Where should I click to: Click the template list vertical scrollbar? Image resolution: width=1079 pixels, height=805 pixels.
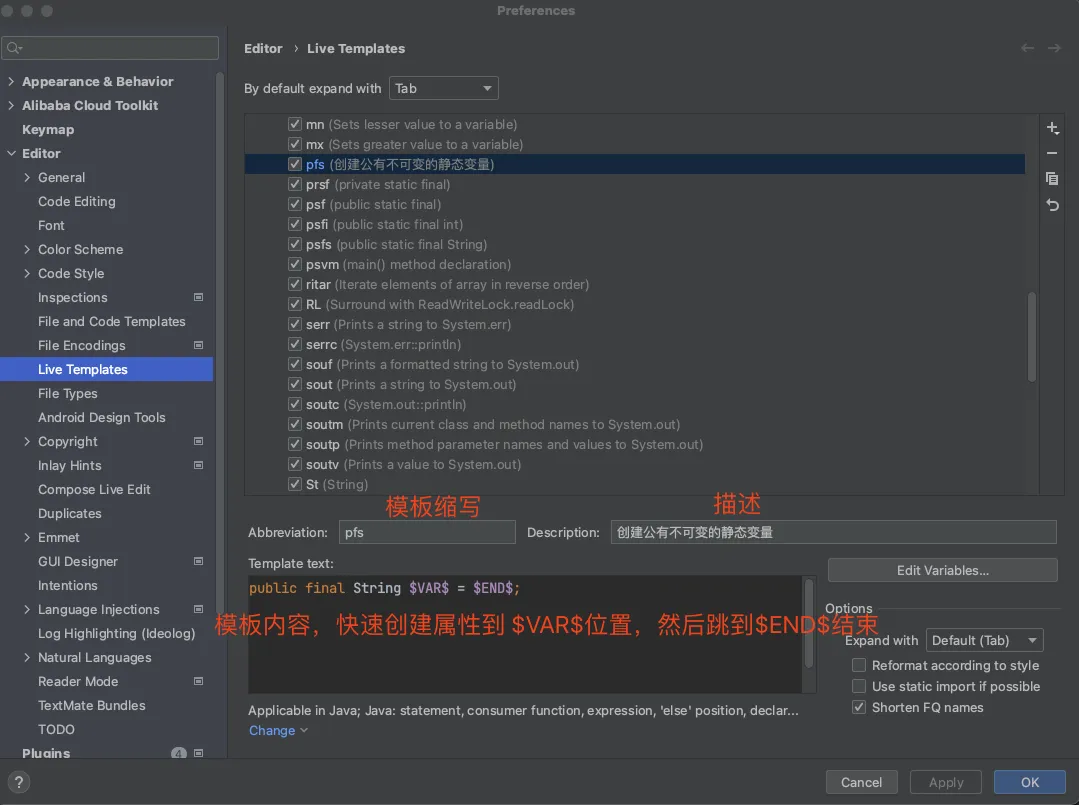(1031, 335)
